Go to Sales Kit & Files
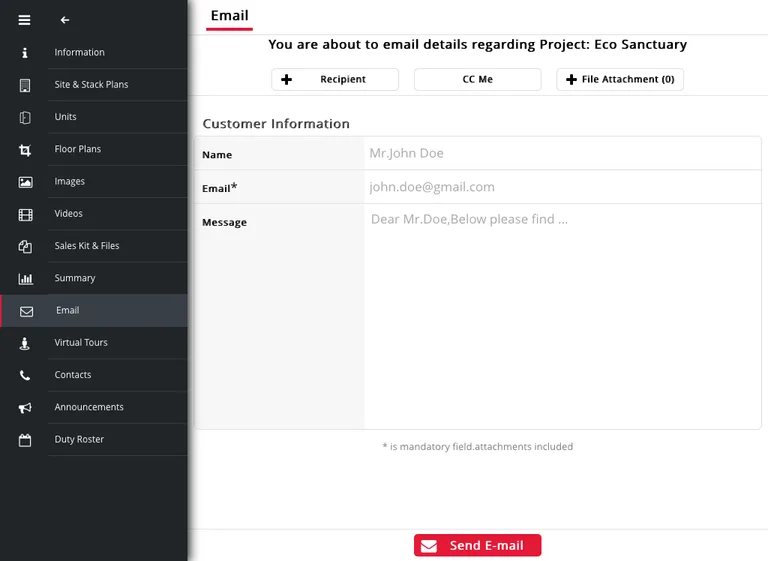This screenshot has height=561, width=768. [87, 246]
